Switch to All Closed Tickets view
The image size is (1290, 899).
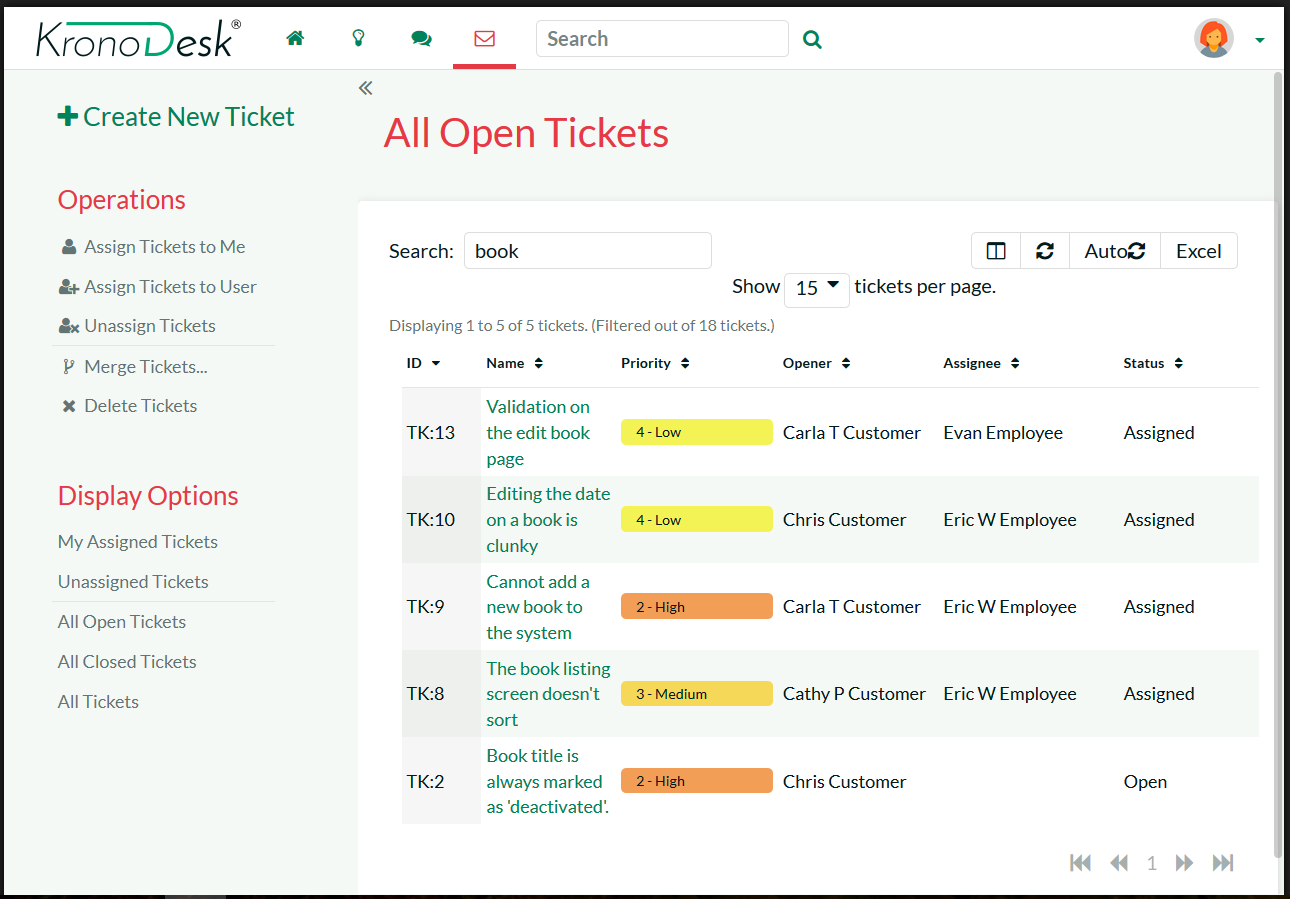click(127, 662)
